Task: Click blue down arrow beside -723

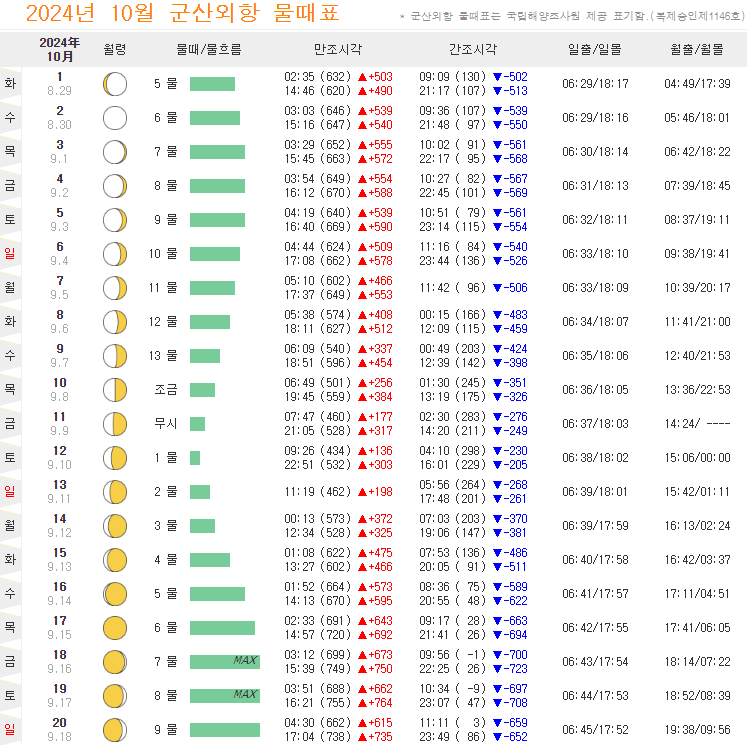Action: [x=497, y=669]
